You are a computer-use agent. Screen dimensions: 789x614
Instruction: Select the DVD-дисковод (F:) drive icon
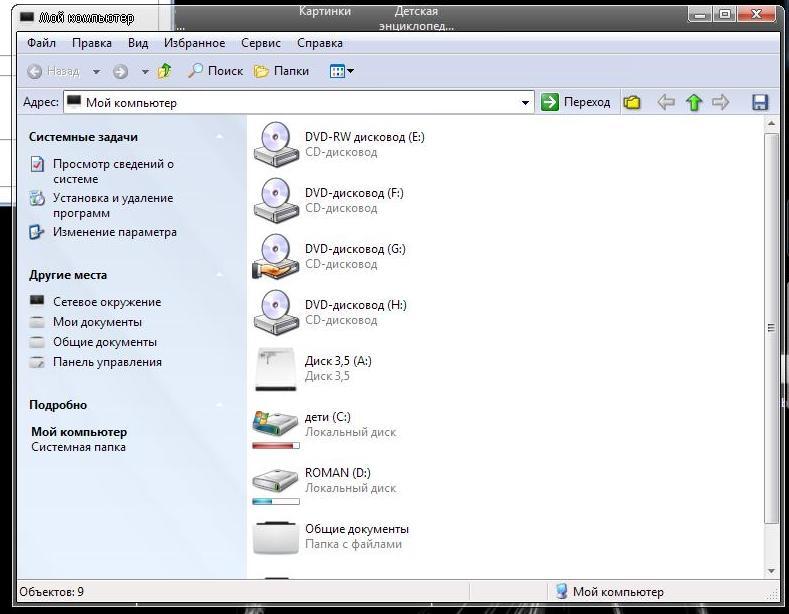click(x=275, y=200)
